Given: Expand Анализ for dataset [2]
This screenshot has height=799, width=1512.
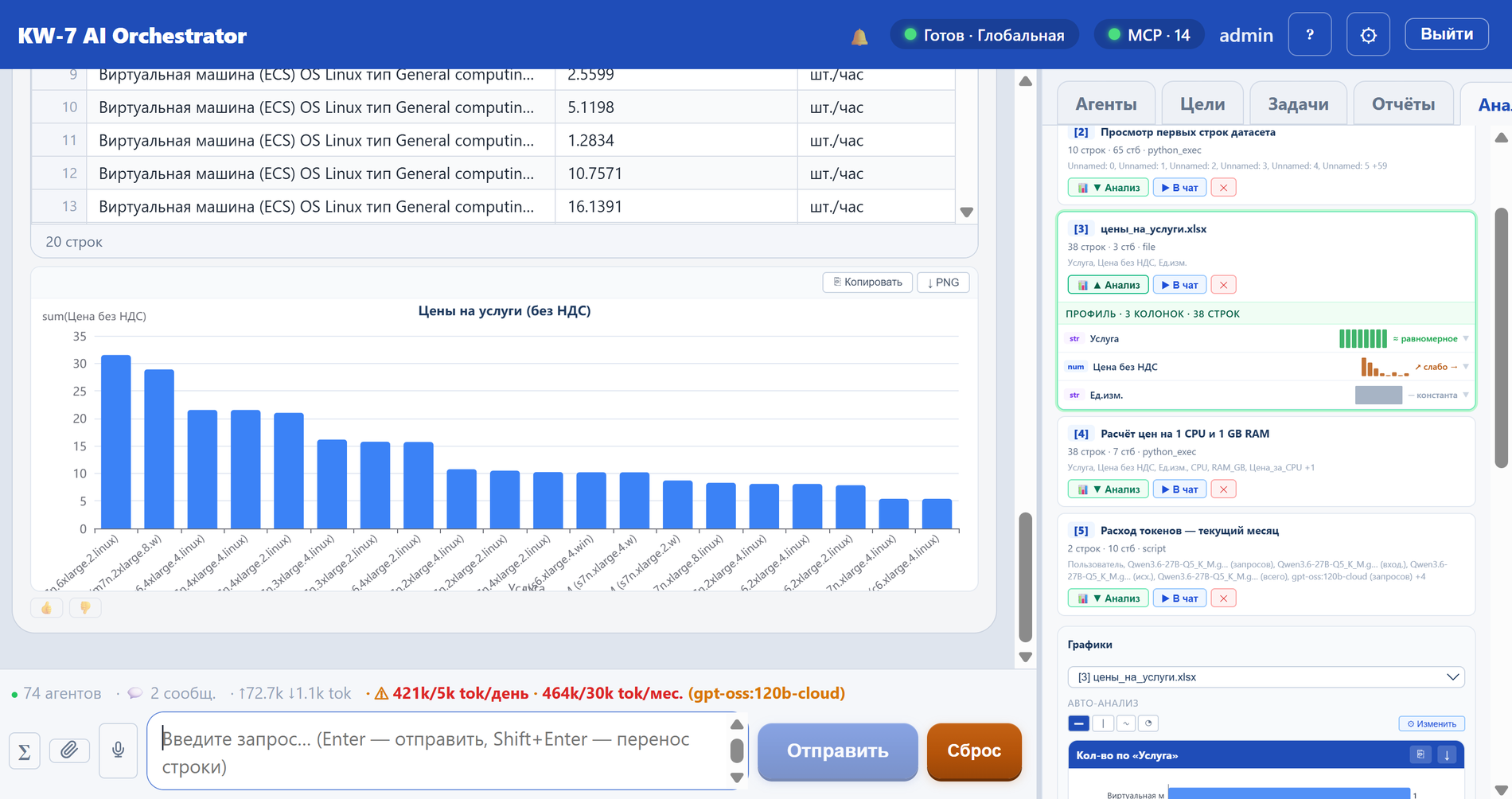Looking at the screenshot, I should pyautogui.click(x=1108, y=188).
